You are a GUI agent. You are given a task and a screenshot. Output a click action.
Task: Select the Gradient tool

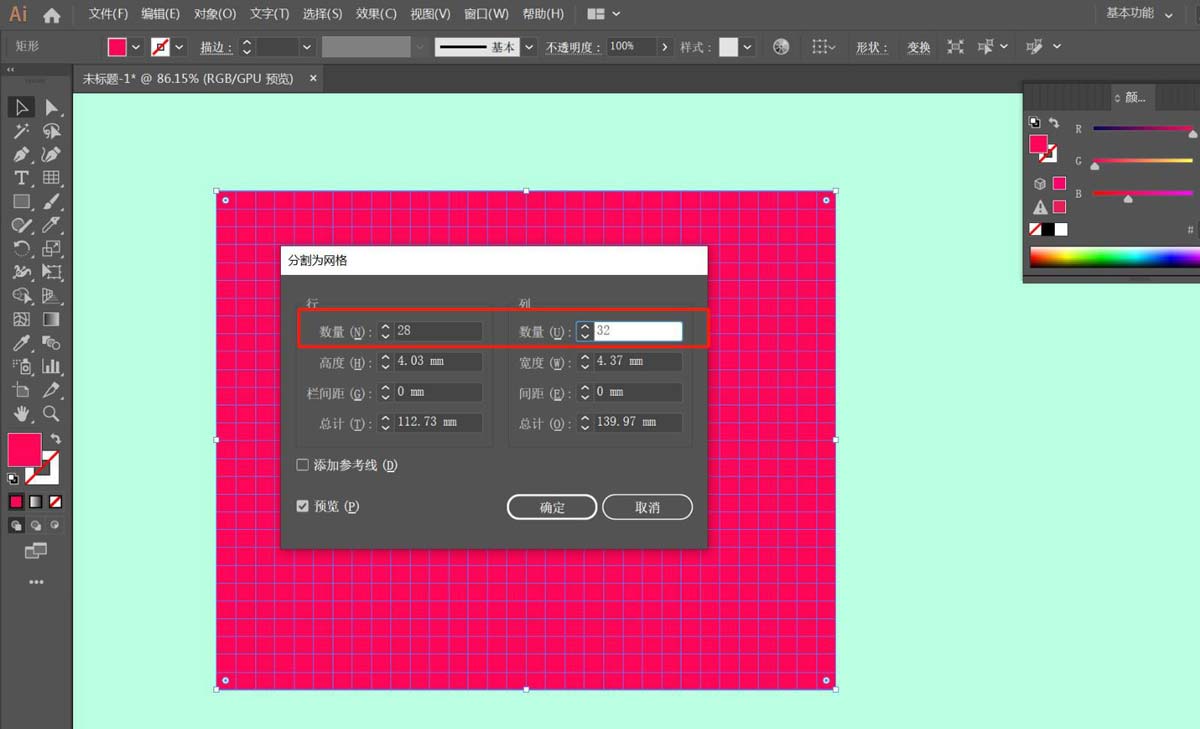click(x=53, y=320)
